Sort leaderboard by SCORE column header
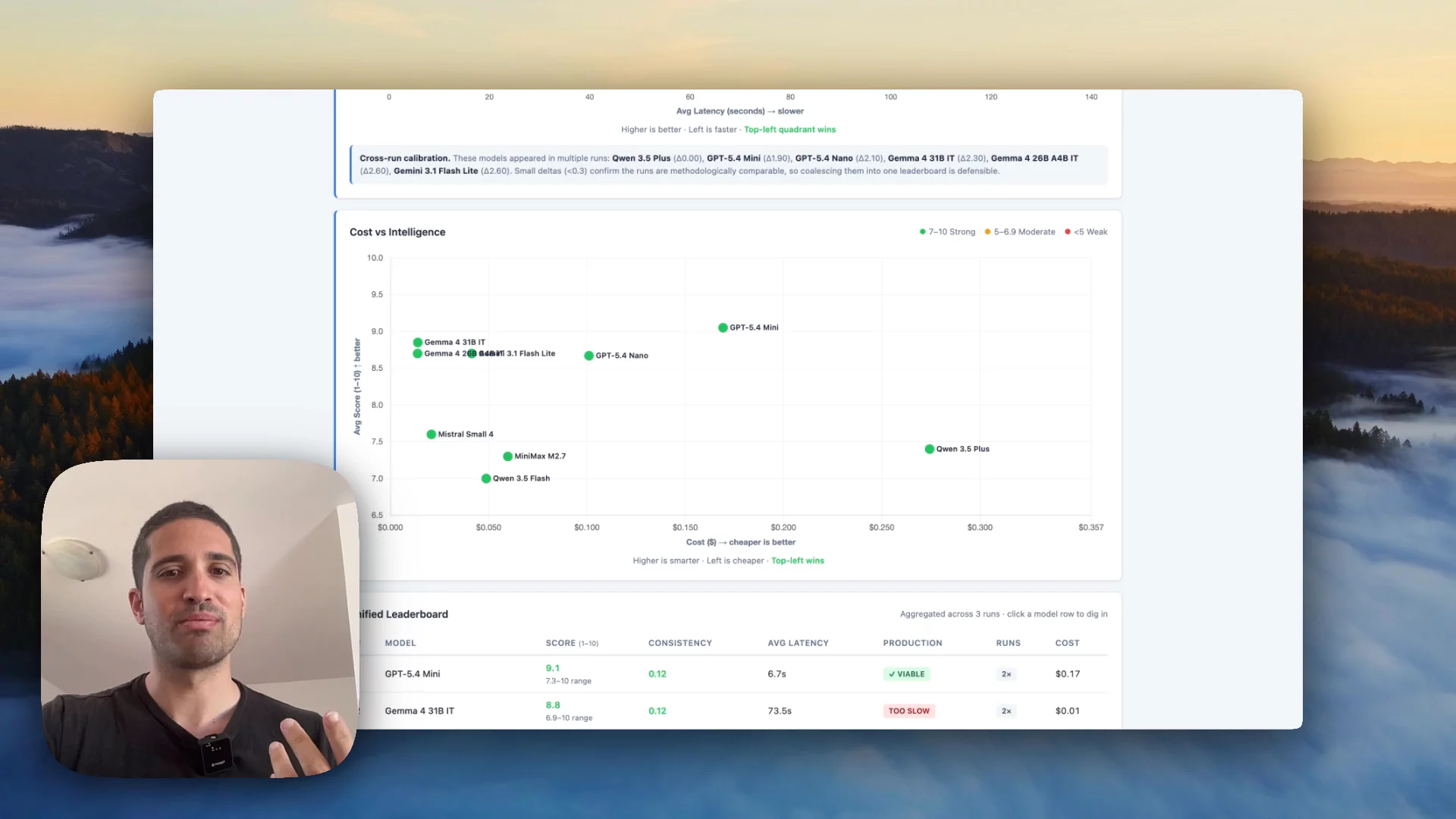This screenshot has height=819, width=1456. tap(572, 643)
